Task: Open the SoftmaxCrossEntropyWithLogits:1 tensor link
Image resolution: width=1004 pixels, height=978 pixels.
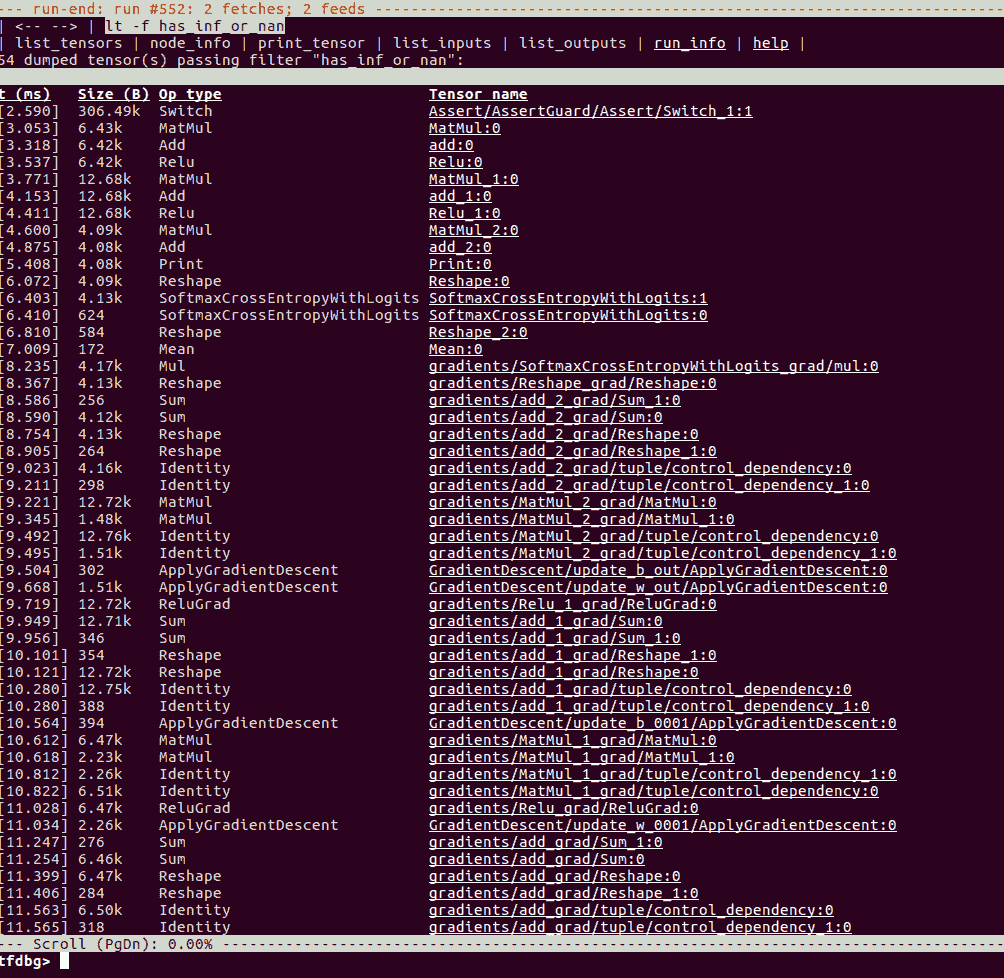Action: point(568,298)
